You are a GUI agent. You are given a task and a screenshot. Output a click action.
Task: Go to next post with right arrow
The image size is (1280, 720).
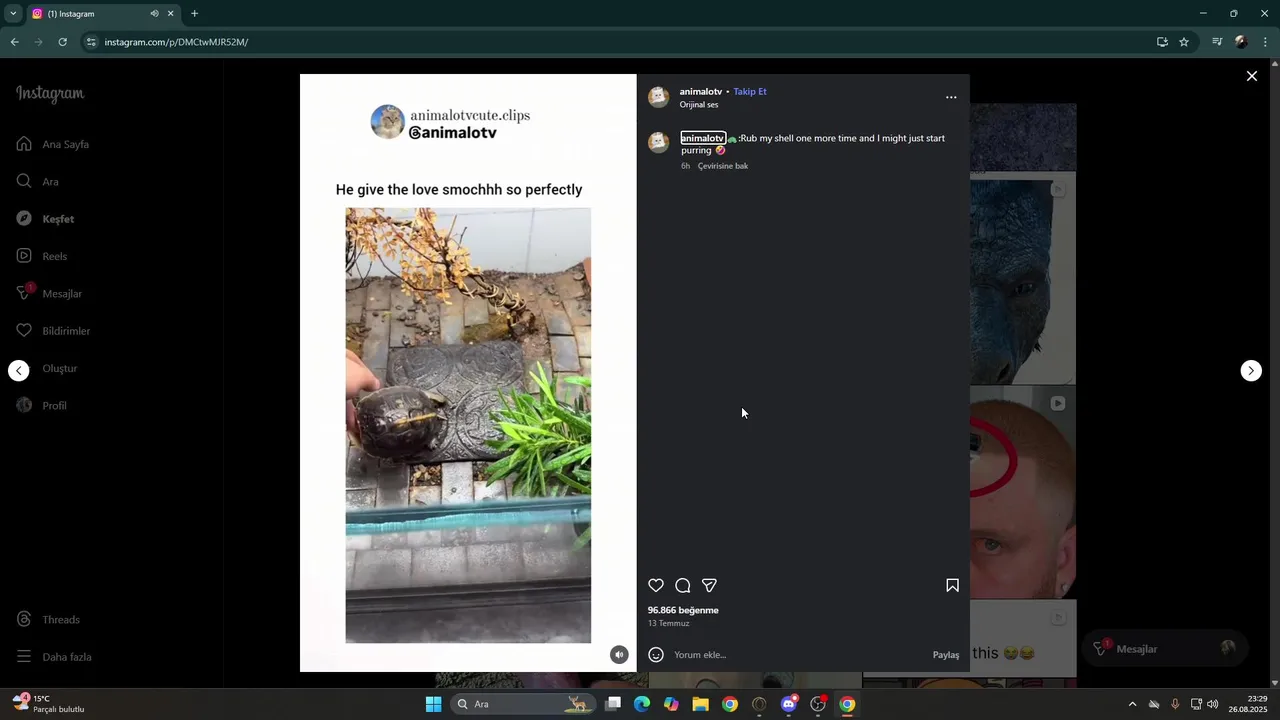point(1251,371)
